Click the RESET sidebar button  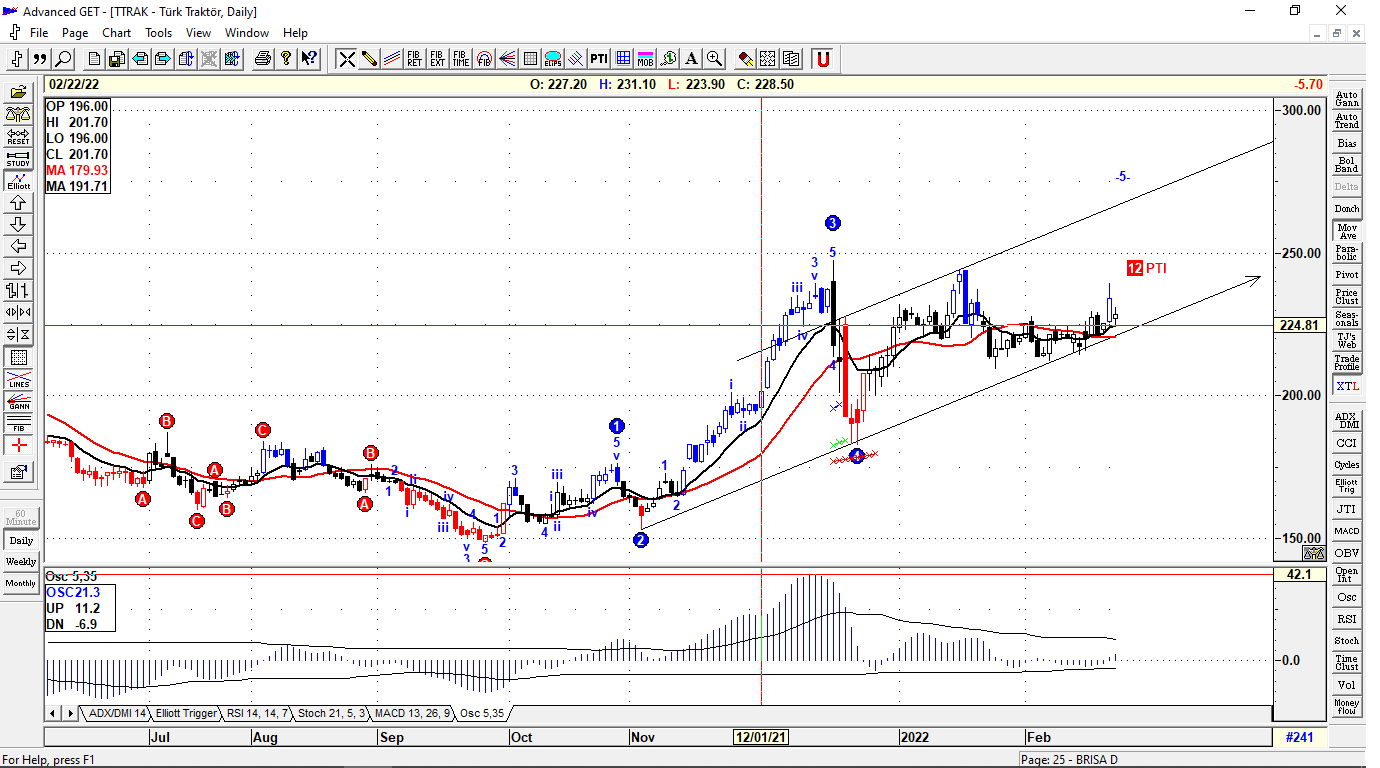point(18,136)
